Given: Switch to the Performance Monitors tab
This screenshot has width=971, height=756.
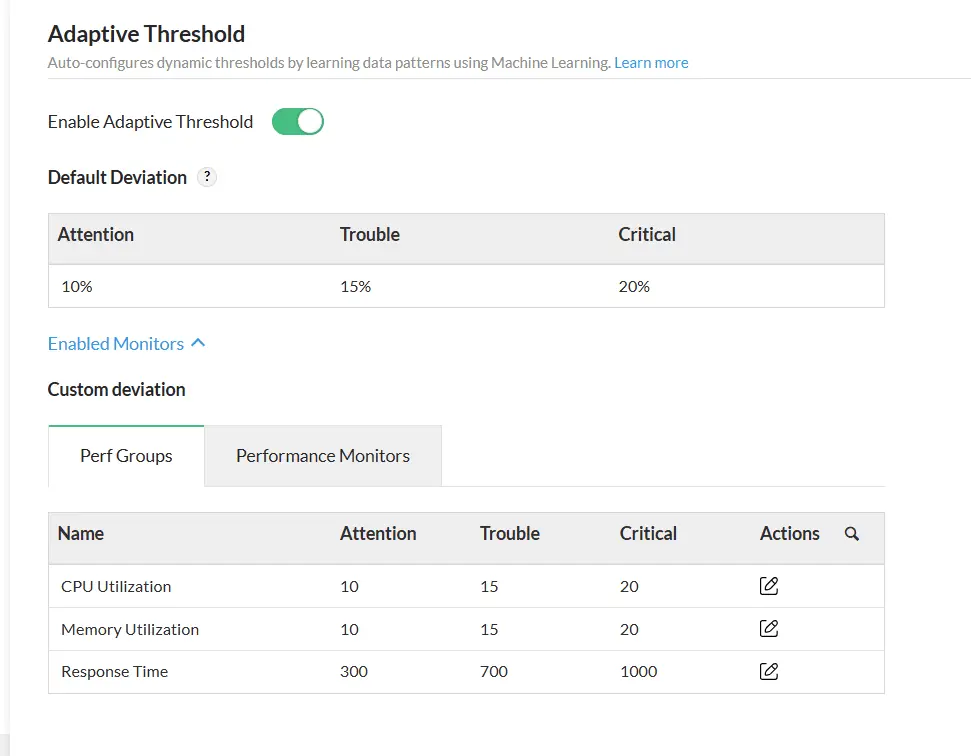Looking at the screenshot, I should pyautogui.click(x=322, y=455).
